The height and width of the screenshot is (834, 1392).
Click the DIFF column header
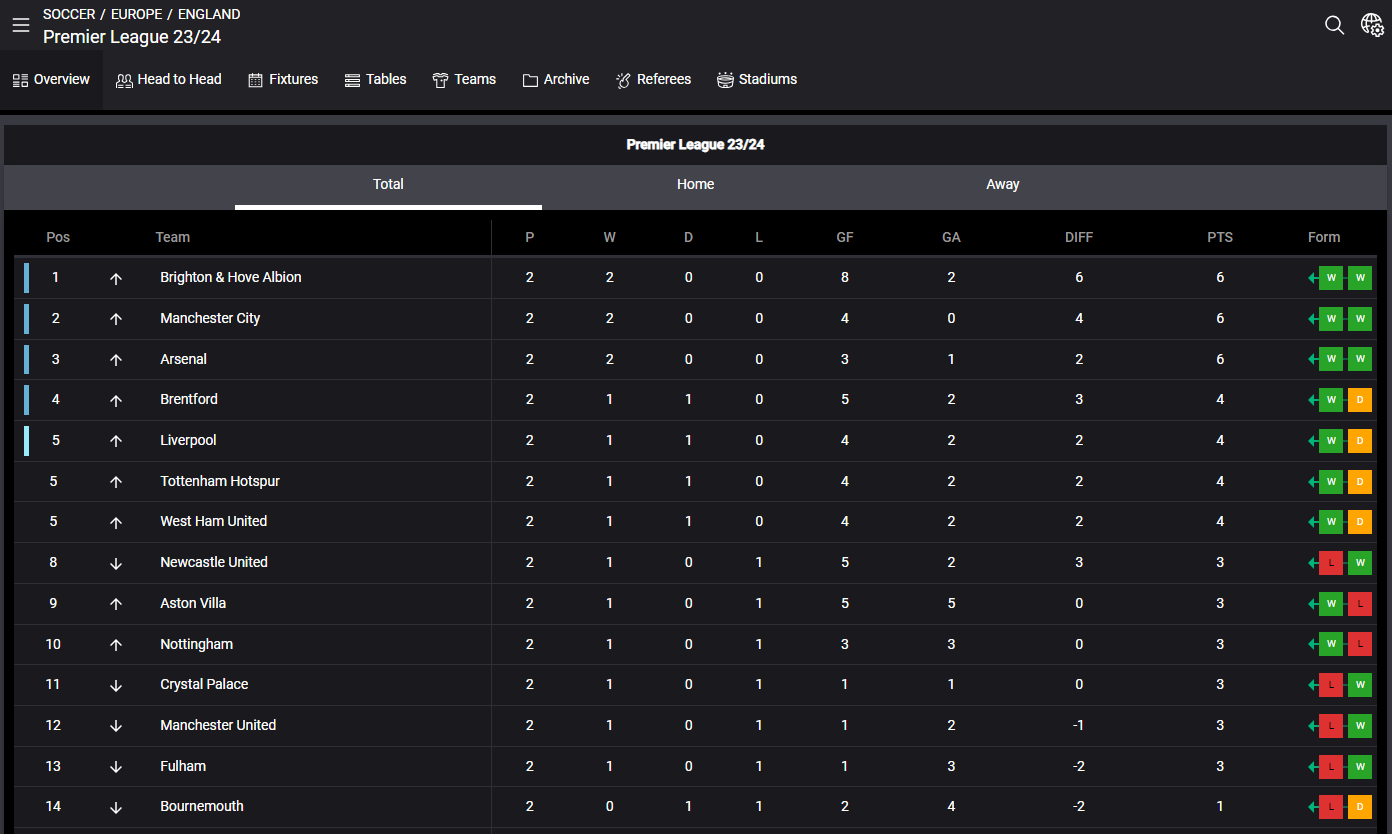point(1079,237)
